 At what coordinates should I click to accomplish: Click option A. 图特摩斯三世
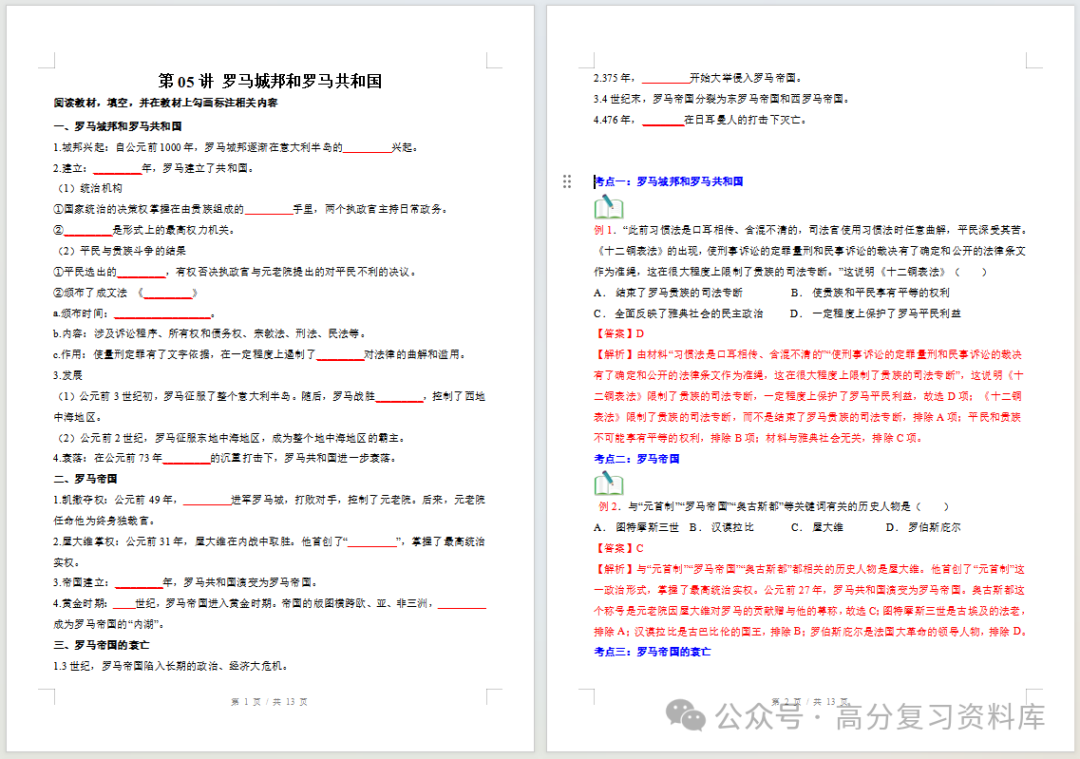coord(636,528)
